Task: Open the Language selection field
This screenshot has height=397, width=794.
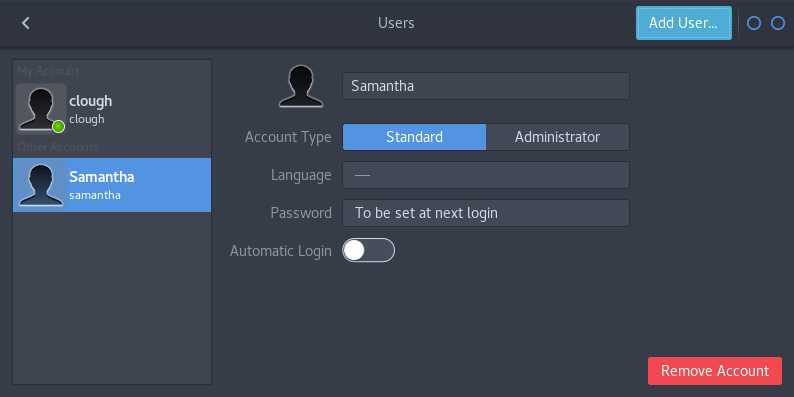Action: [486, 175]
